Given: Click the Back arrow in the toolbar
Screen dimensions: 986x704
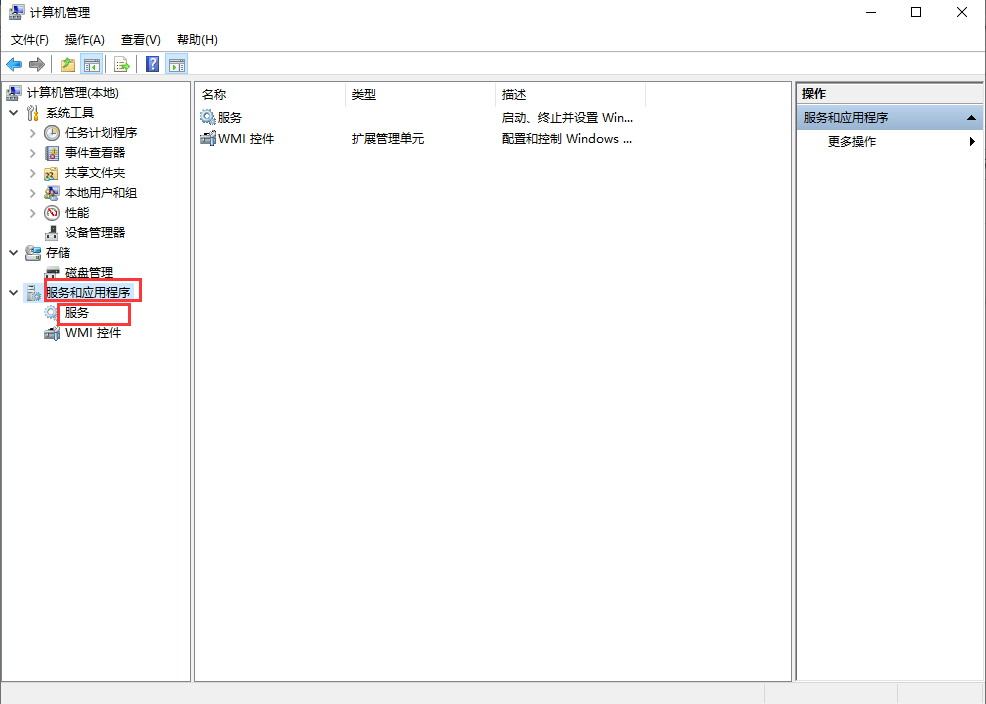Looking at the screenshot, I should pos(14,65).
